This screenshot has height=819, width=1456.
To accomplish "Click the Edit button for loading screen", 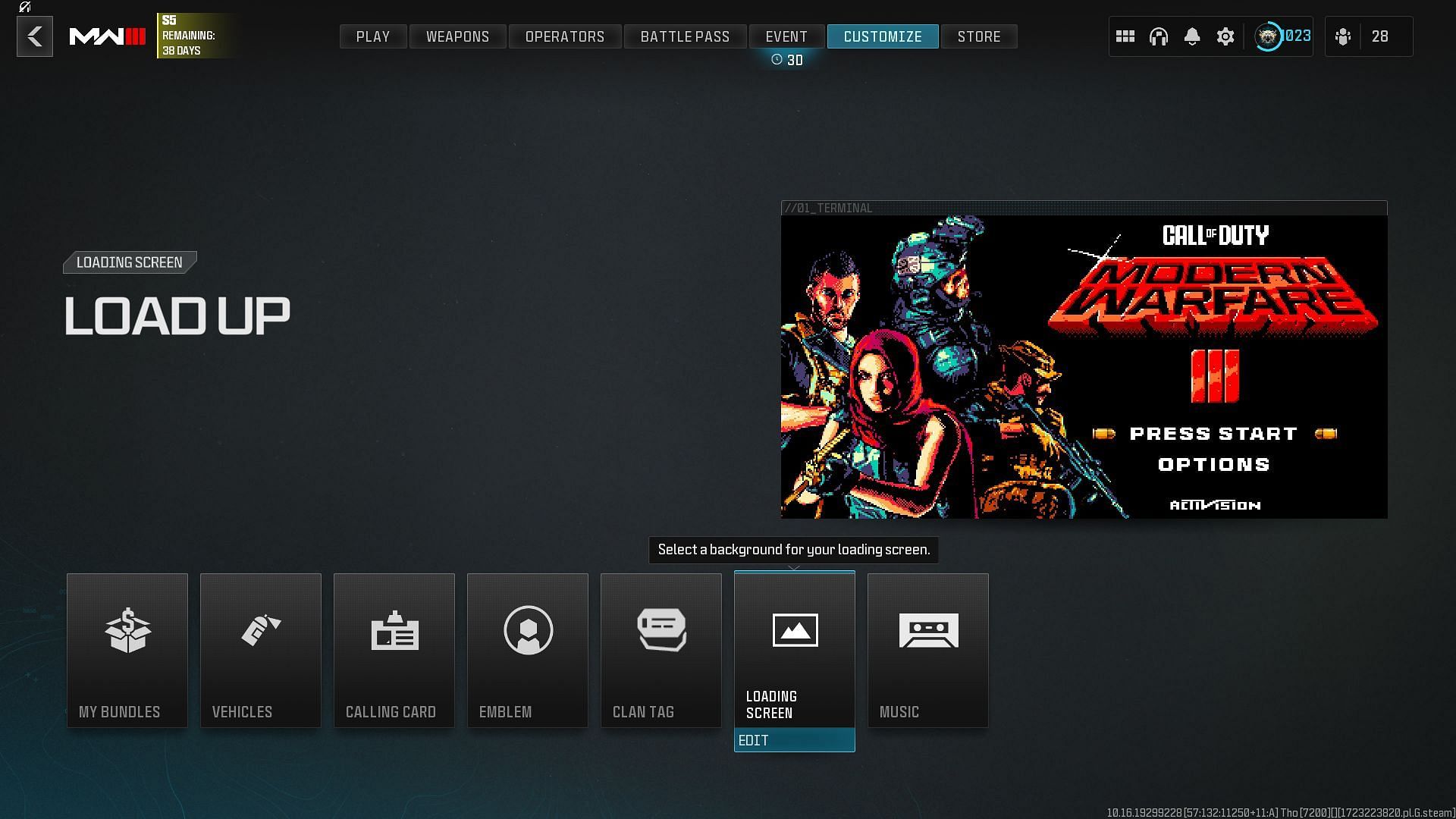I will (x=795, y=740).
